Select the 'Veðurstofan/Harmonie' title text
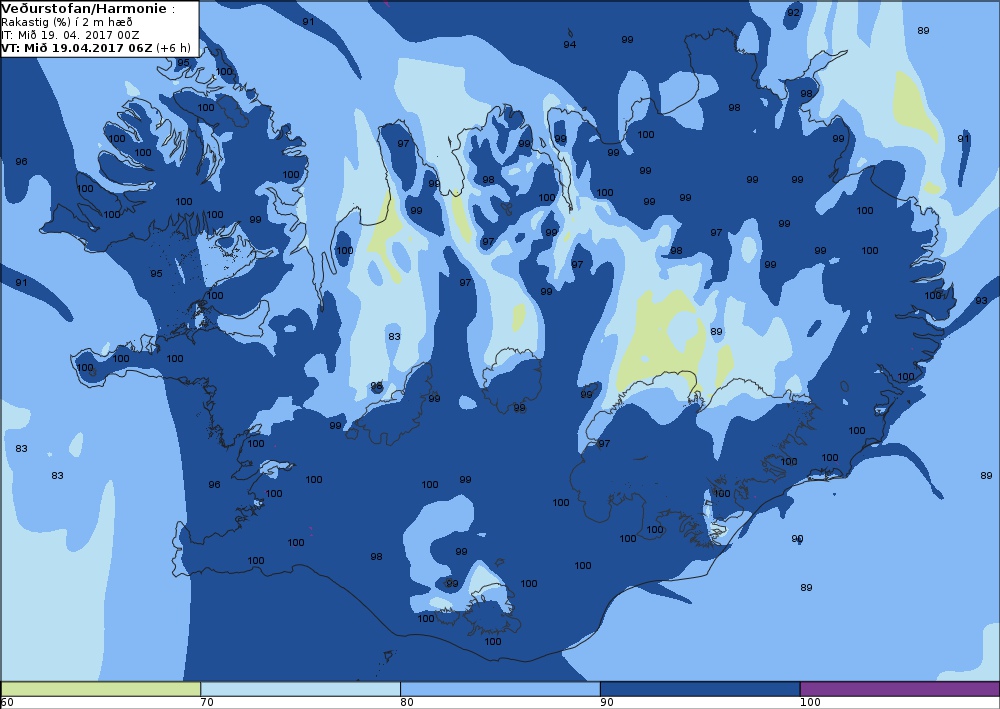Image resolution: width=1000 pixels, height=709 pixels. point(85,9)
